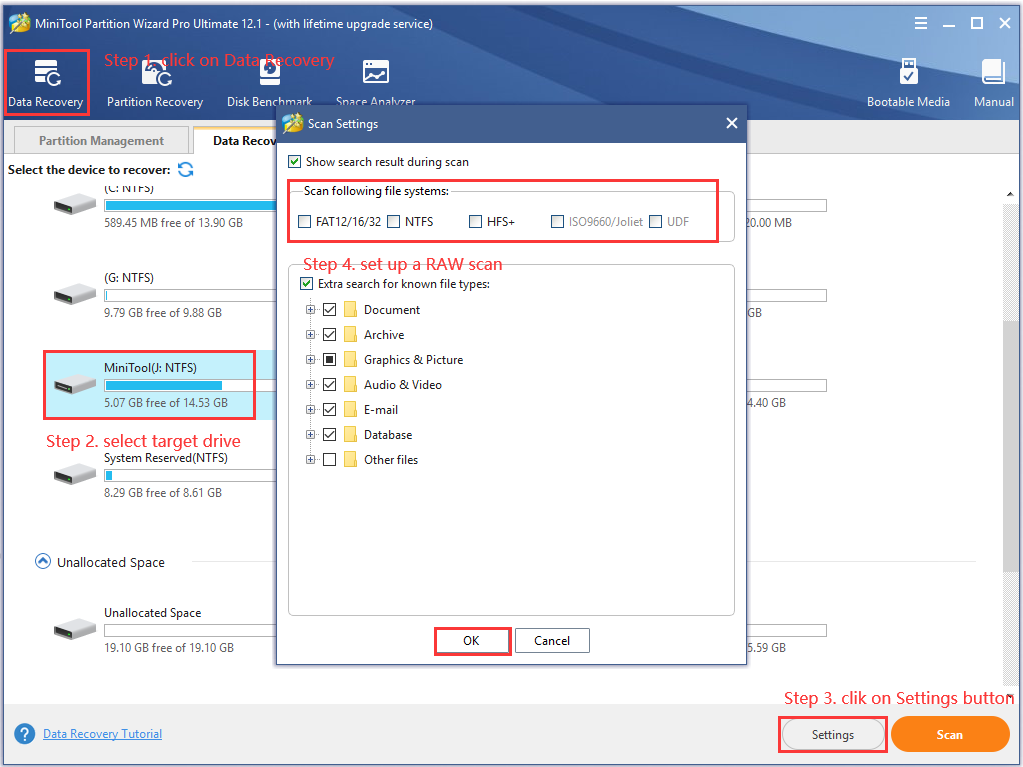Click the Document folder icon
The height and width of the screenshot is (767, 1023).
pos(350,310)
